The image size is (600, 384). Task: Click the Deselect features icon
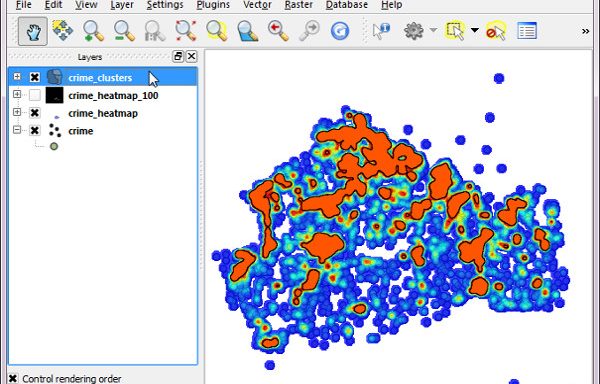(496, 31)
